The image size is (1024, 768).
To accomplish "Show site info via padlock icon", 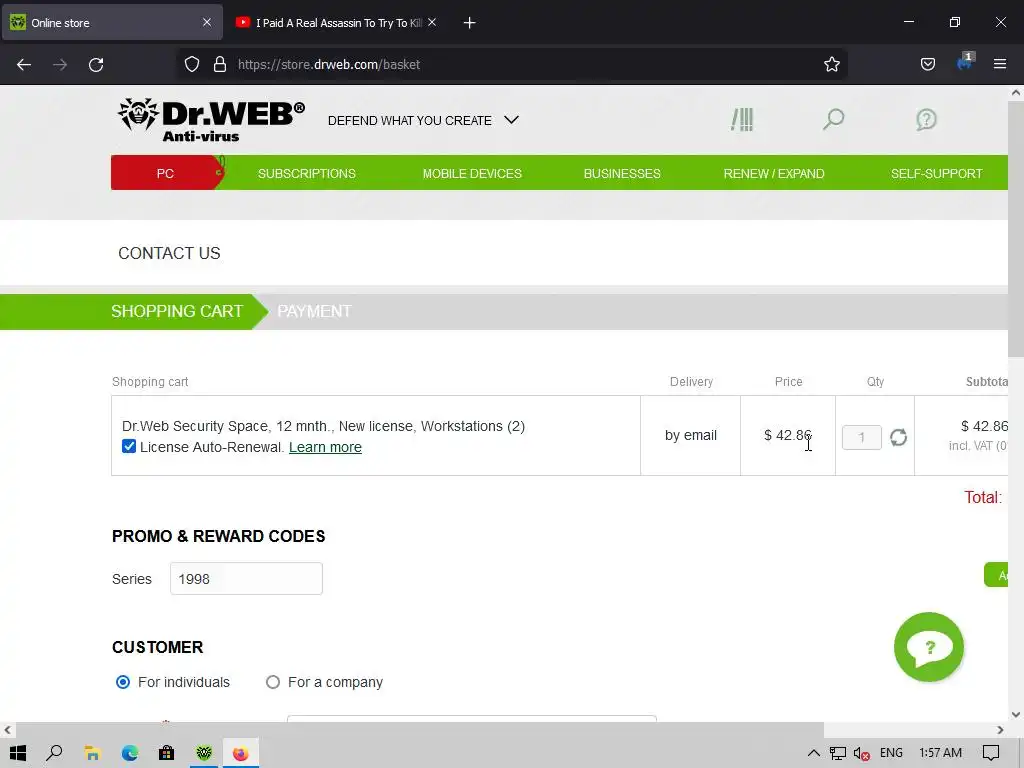I will 220,64.
